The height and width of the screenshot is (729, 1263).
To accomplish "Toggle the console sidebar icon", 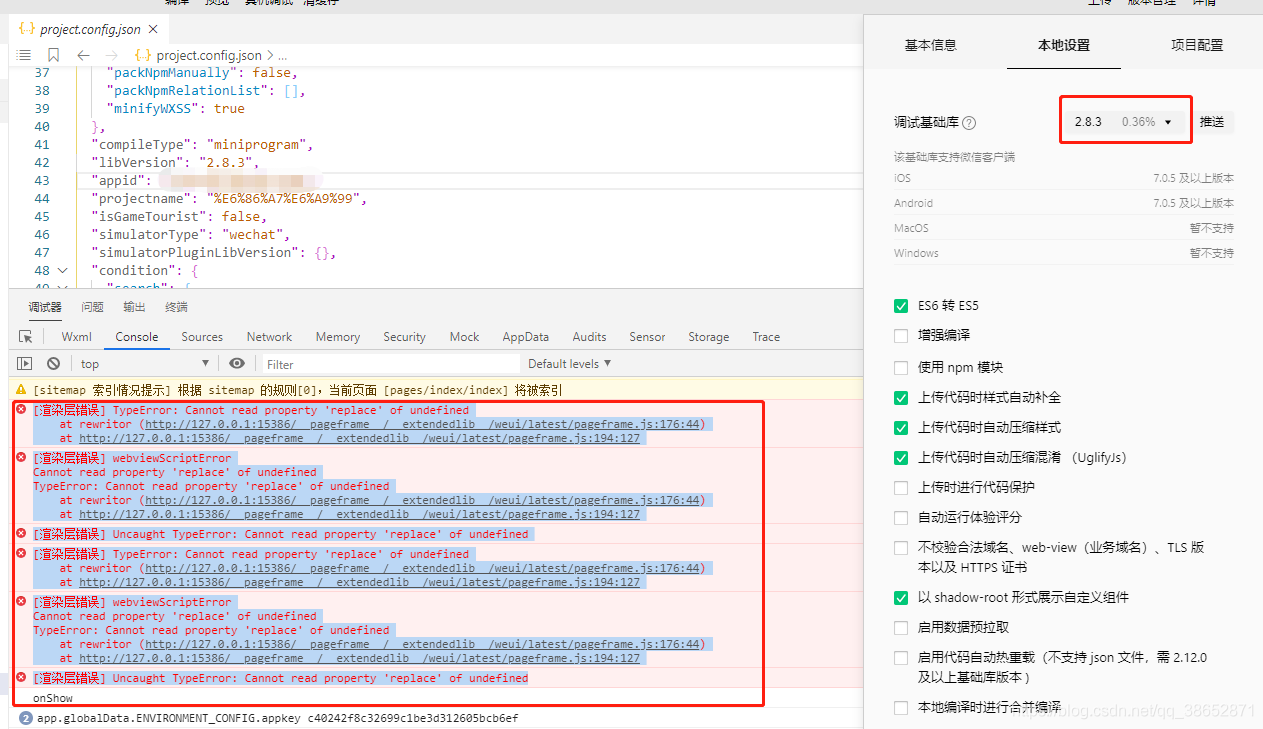I will [x=25, y=364].
